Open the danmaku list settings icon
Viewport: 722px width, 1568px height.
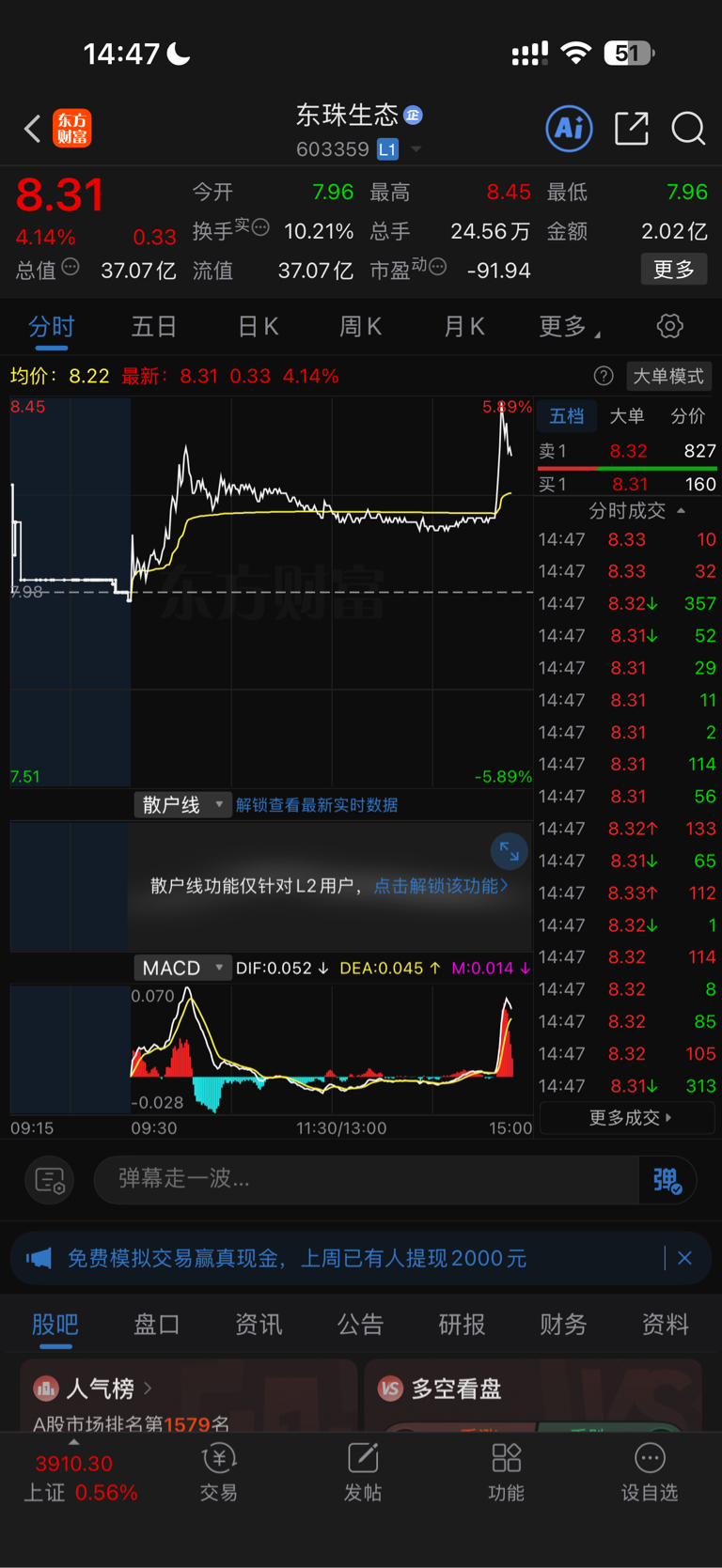[x=50, y=1180]
